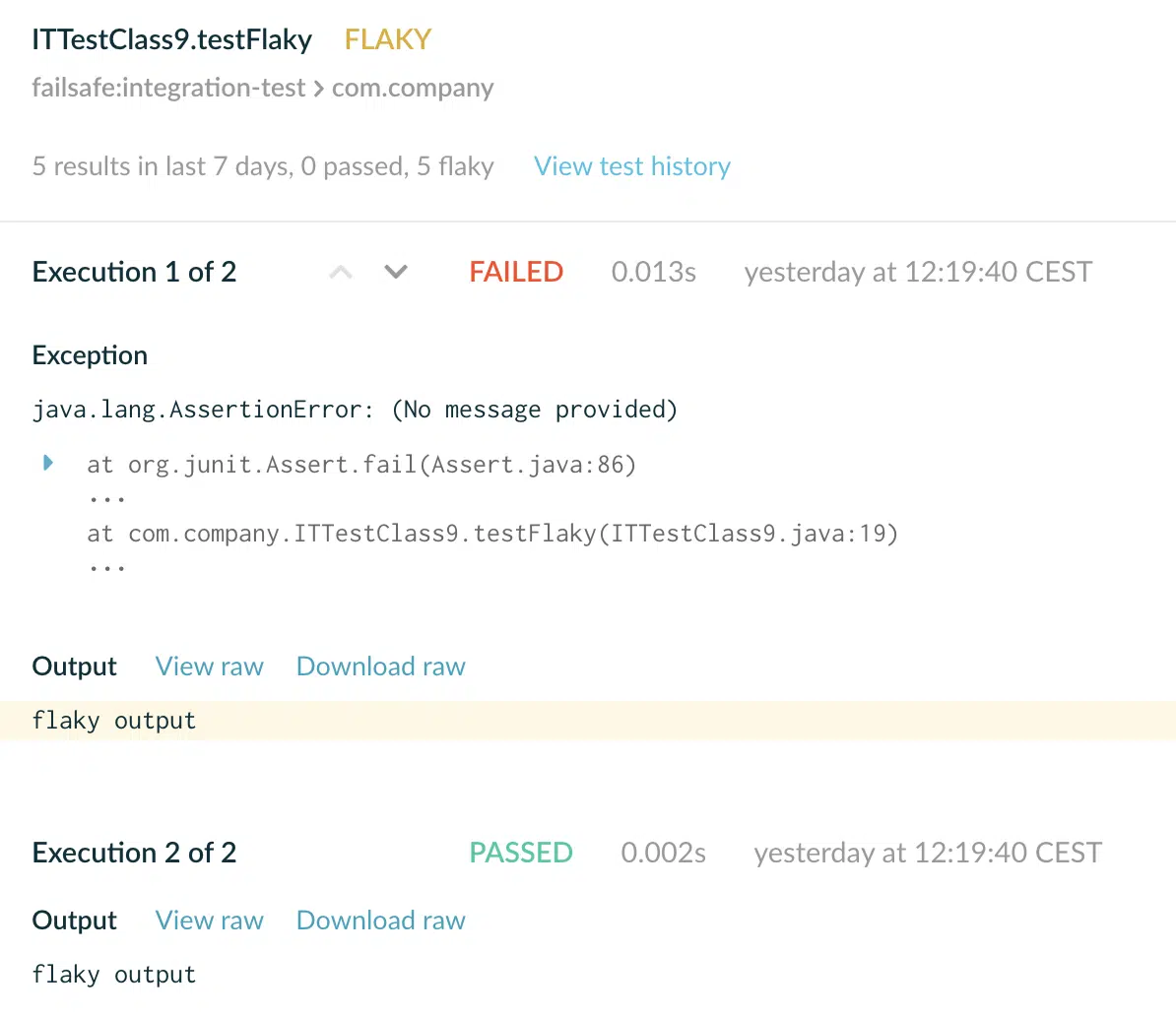Image resolution: width=1176 pixels, height=1016 pixels.
Task: Click the PASSED status of Execution 2
Action: 521,853
